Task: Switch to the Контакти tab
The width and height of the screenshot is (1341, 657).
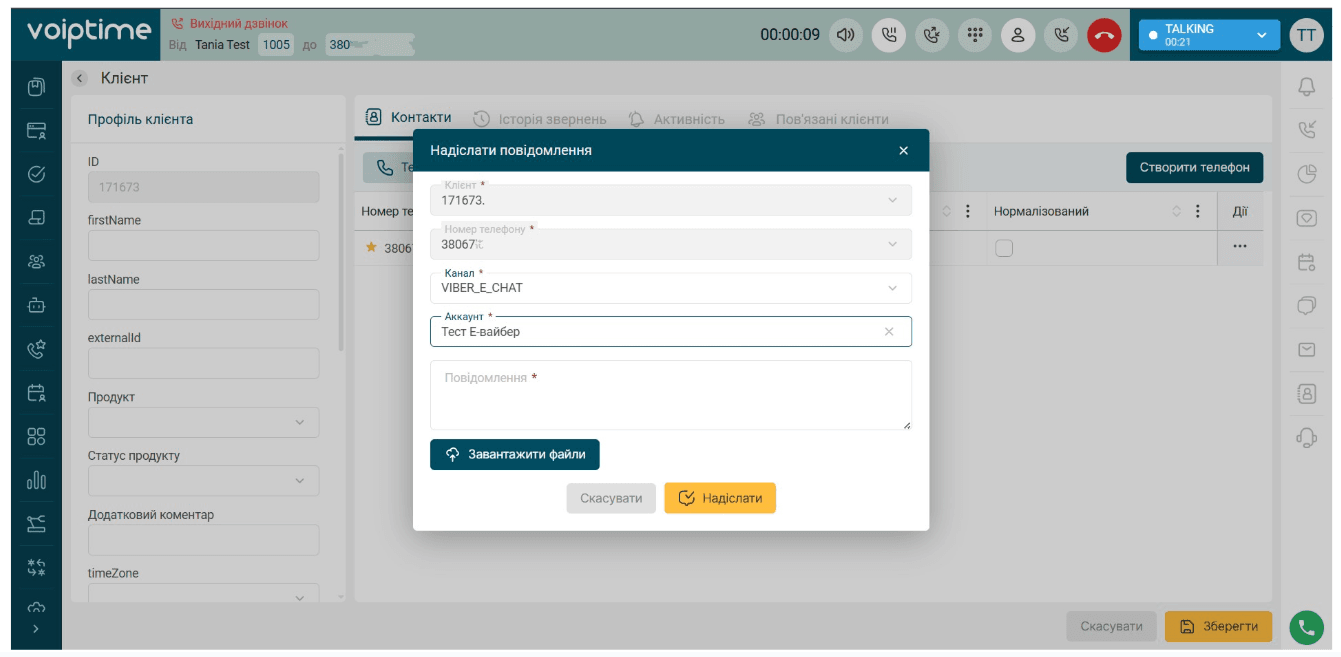Action: (x=408, y=118)
